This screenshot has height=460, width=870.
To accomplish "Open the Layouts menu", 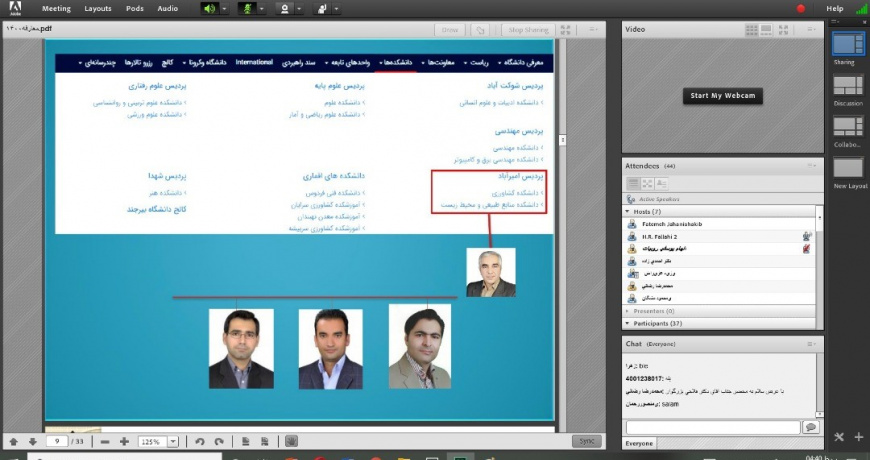I will [98, 8].
